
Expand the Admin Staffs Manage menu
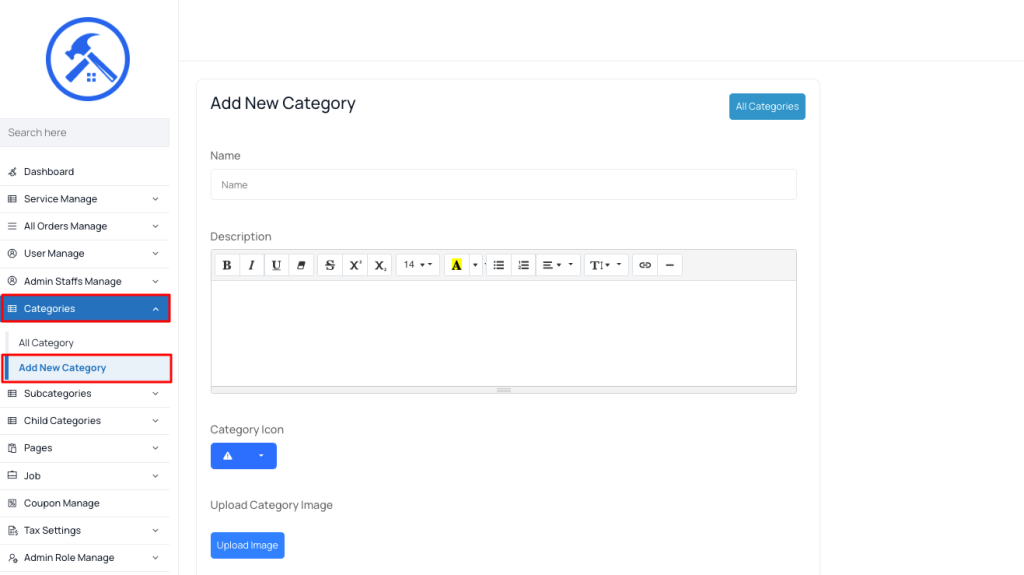(x=85, y=281)
